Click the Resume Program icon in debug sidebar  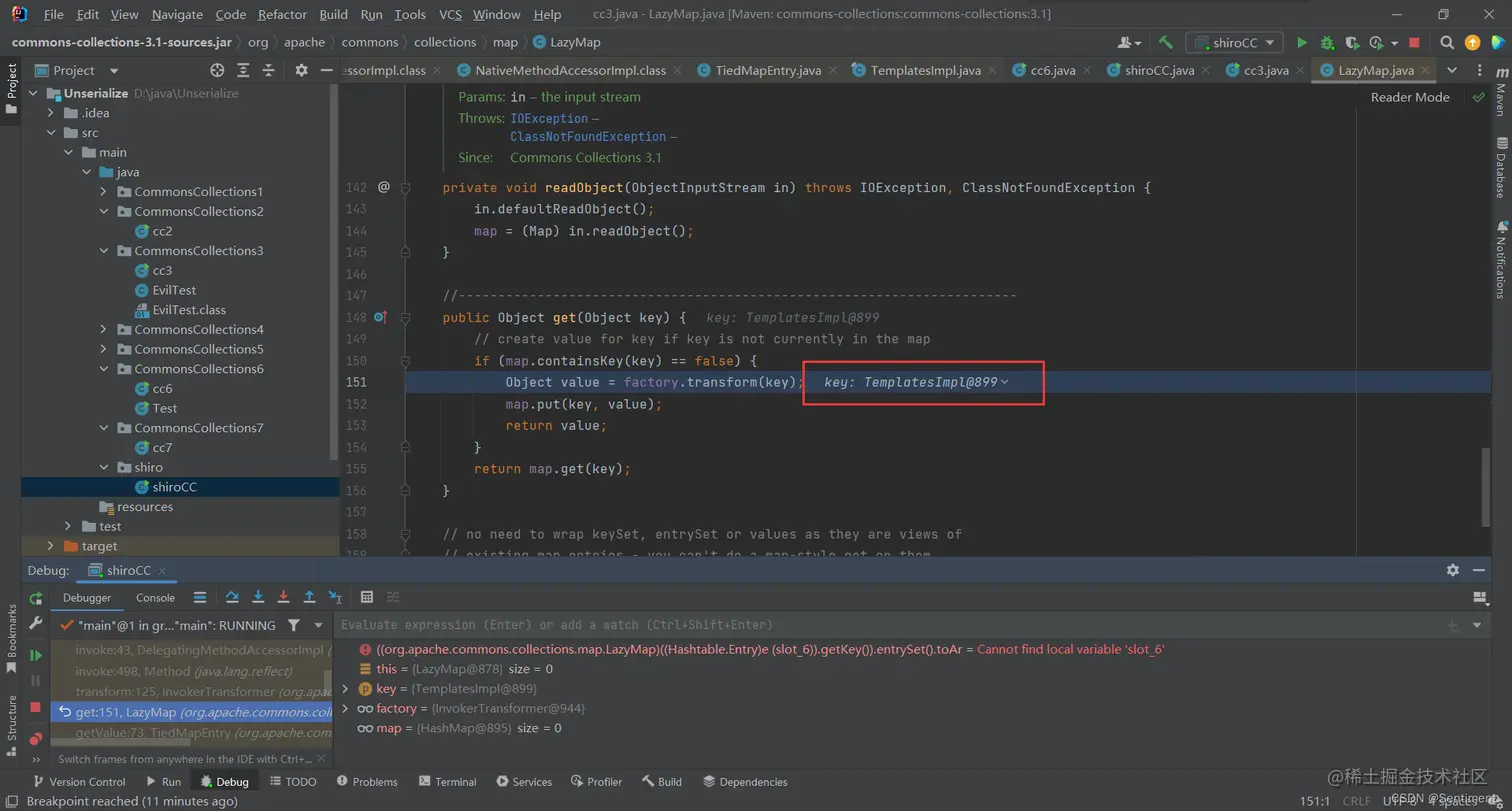[x=36, y=655]
